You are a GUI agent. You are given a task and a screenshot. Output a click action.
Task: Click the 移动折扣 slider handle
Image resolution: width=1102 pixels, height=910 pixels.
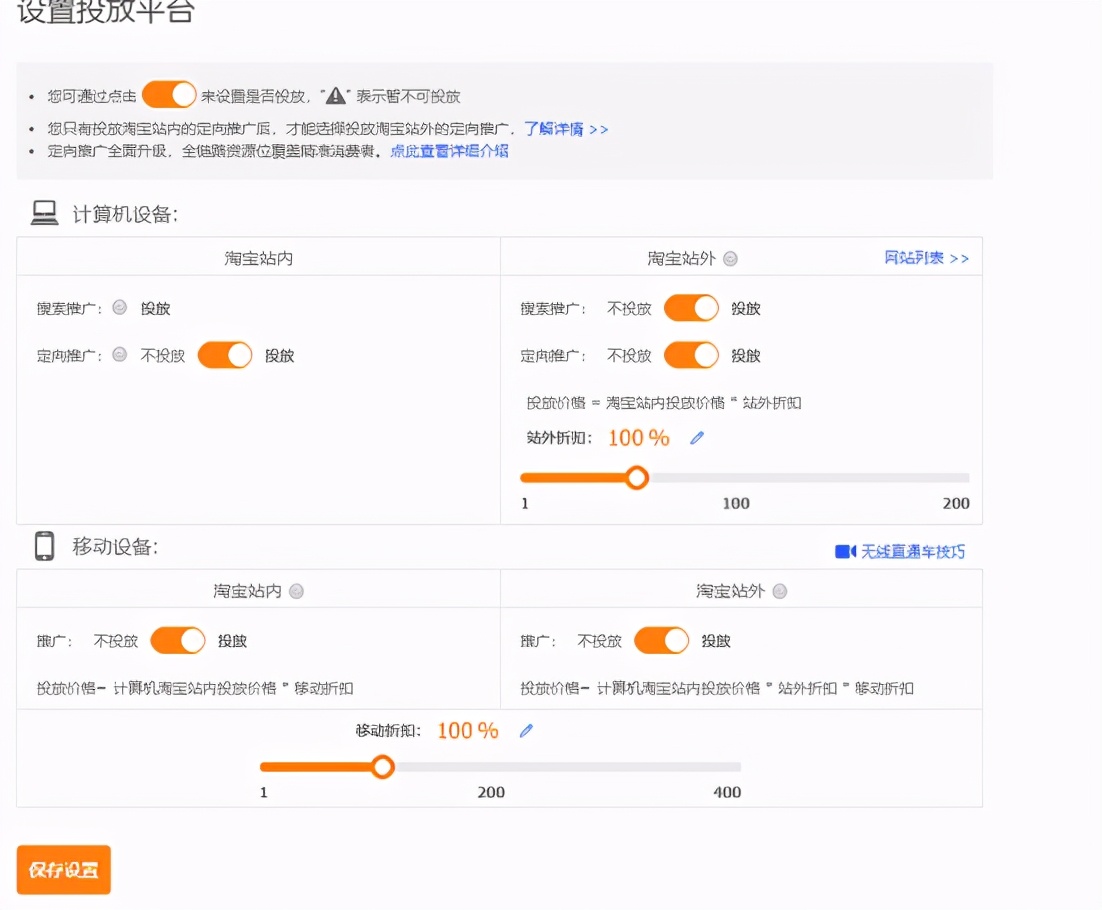[x=383, y=767]
